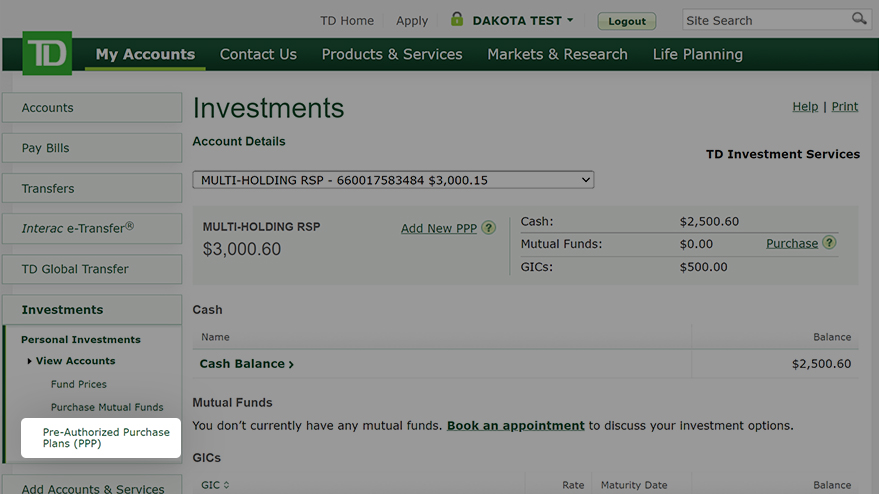Click the total balance $3,000.60
Viewport: 879px width, 494px height.
click(x=242, y=249)
